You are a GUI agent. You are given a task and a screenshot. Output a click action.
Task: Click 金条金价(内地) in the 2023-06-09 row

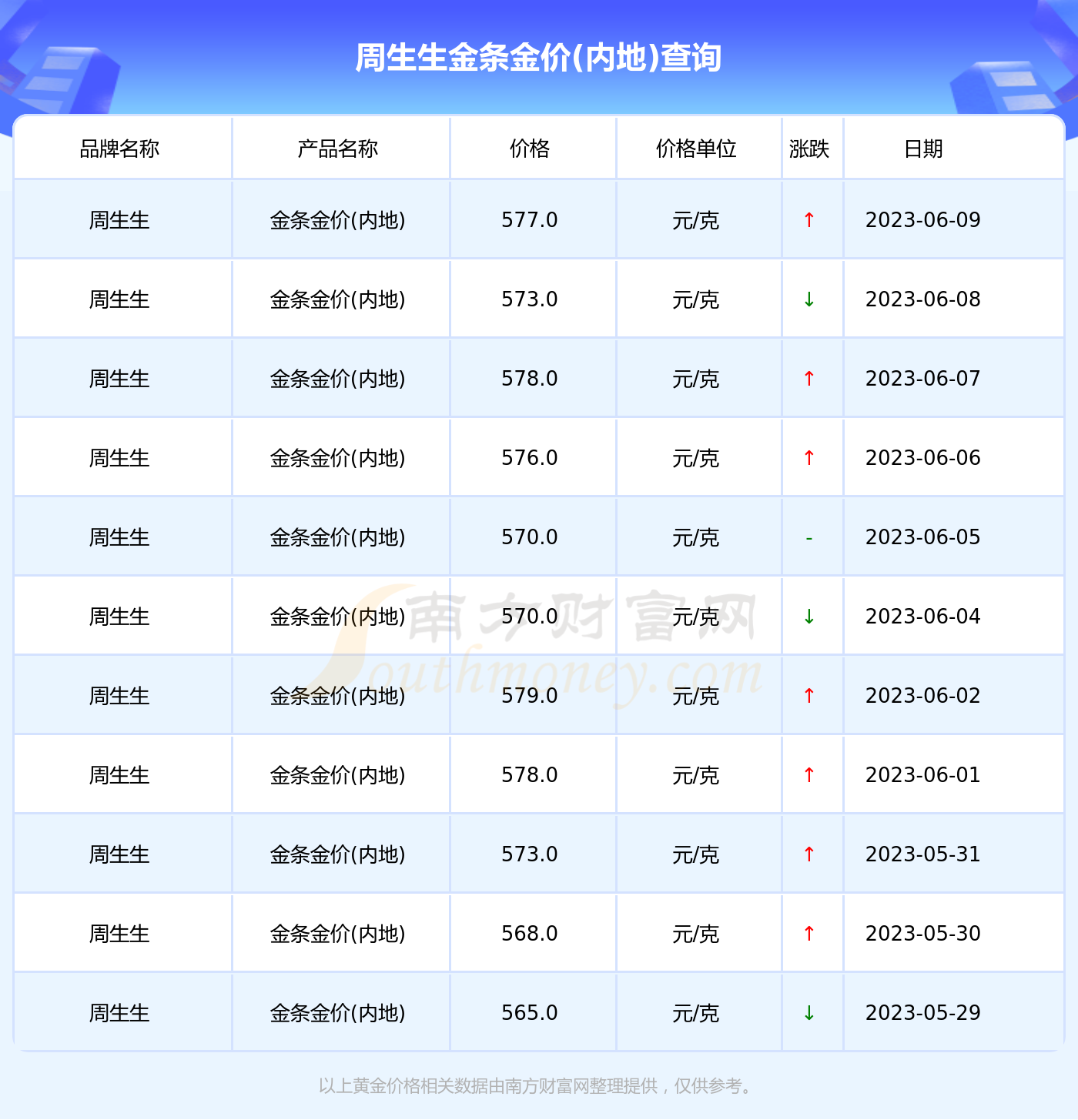338,220
